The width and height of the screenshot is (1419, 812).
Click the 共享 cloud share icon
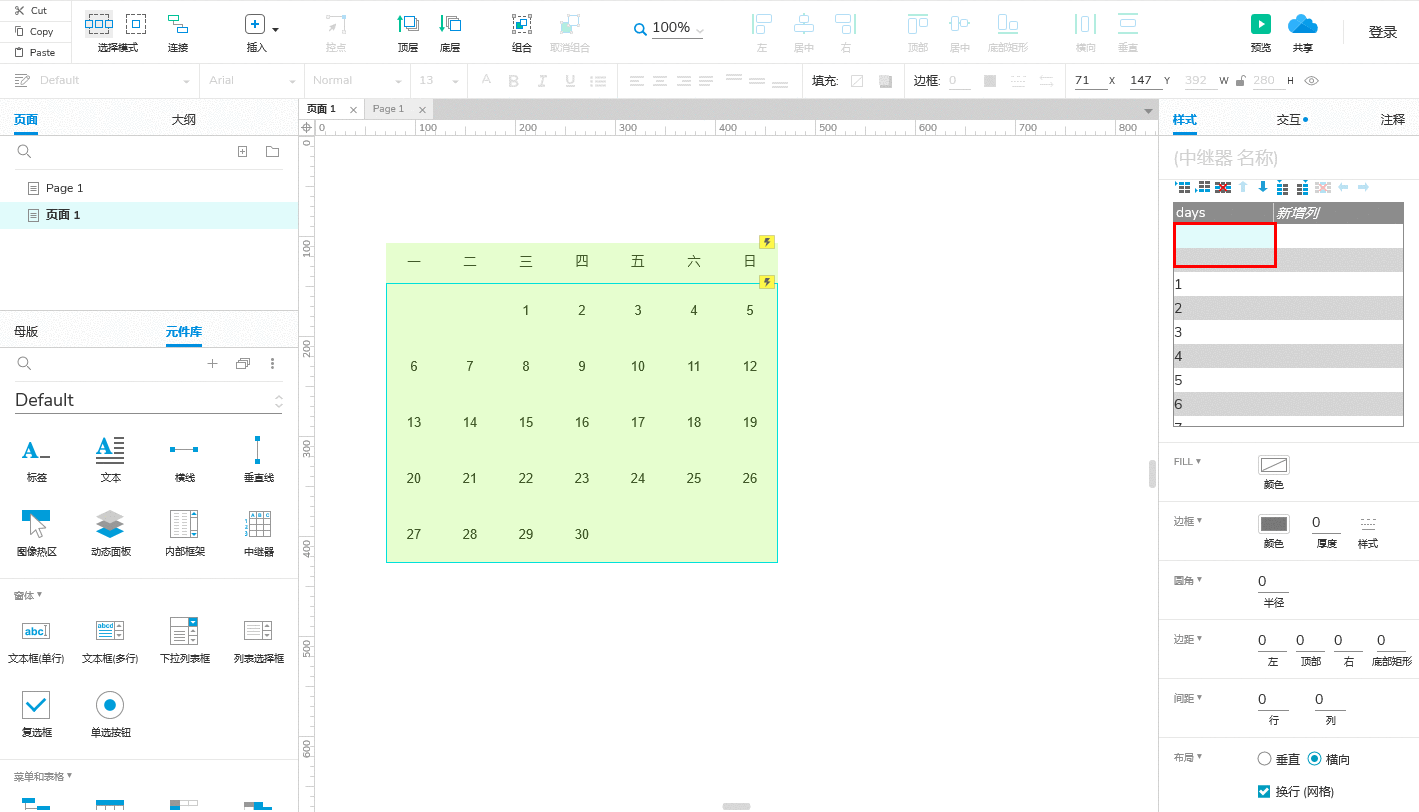click(x=1302, y=24)
